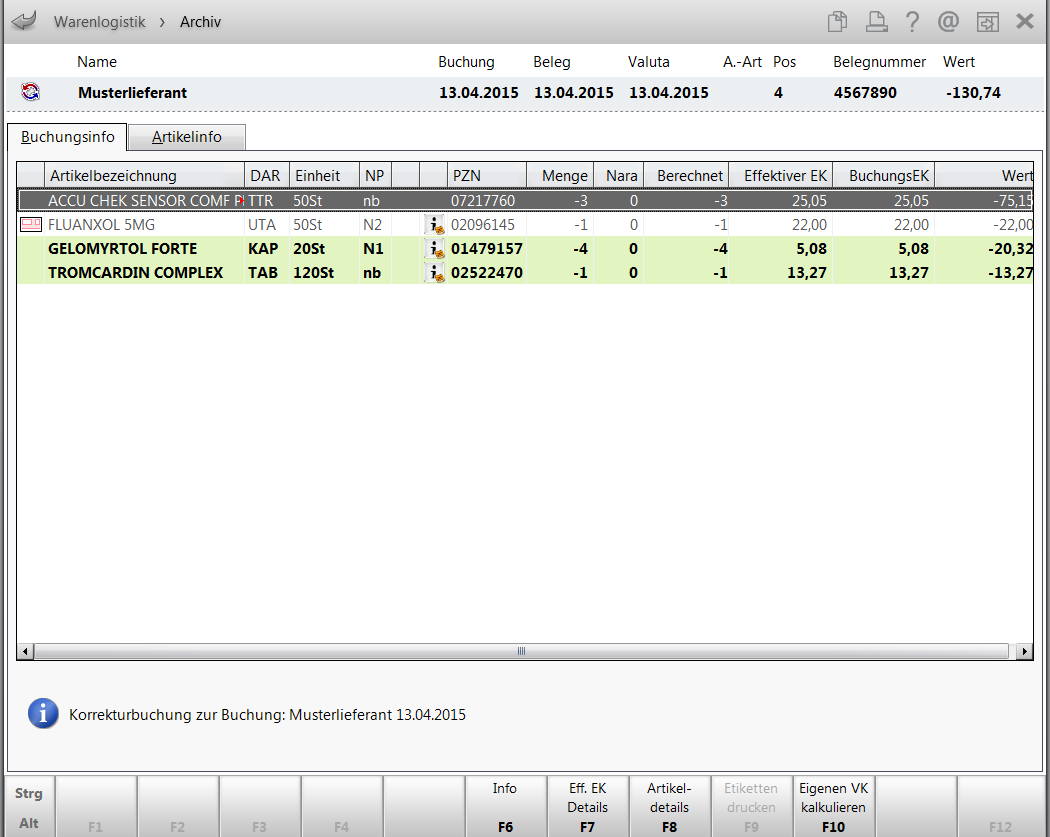Click the left scrollbar arrow
The image size is (1050, 837).
(25, 651)
